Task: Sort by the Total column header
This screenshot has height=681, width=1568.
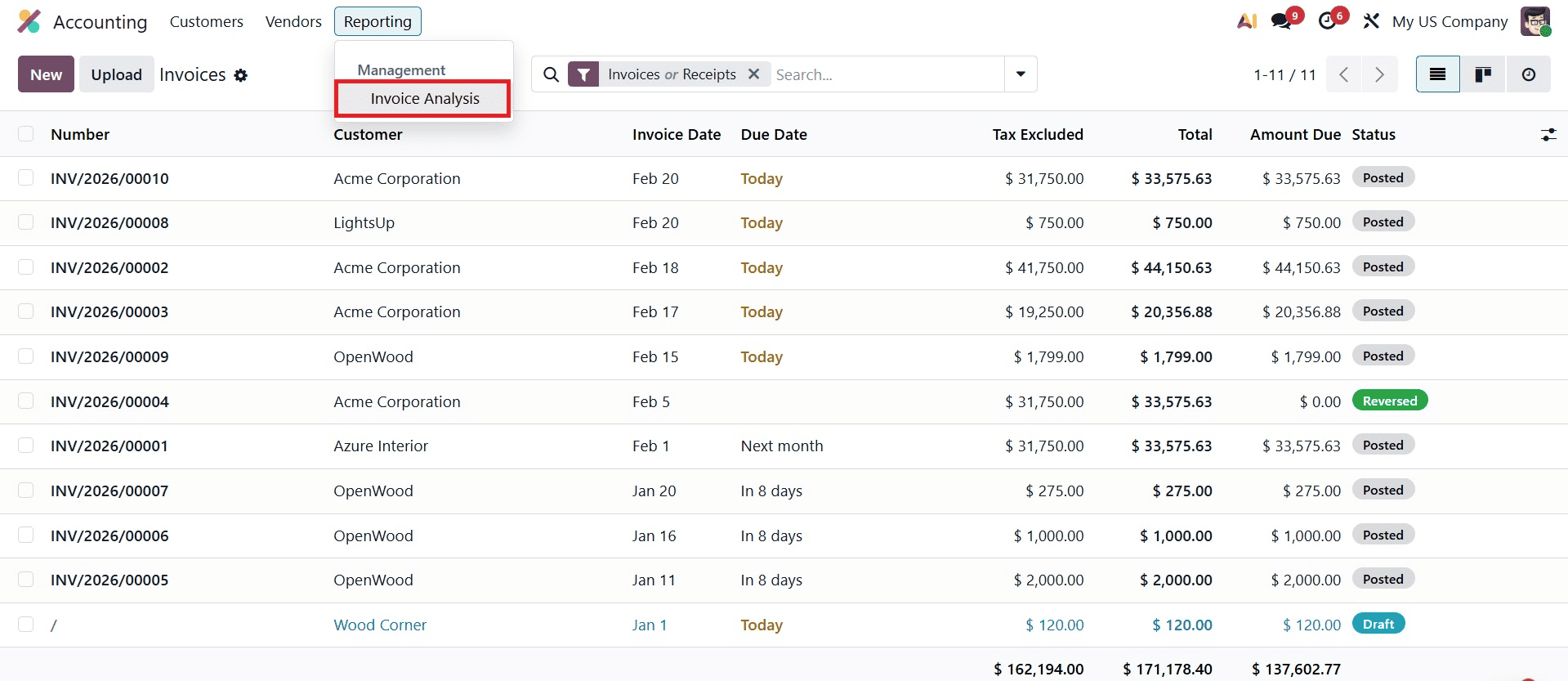Action: tap(1195, 135)
